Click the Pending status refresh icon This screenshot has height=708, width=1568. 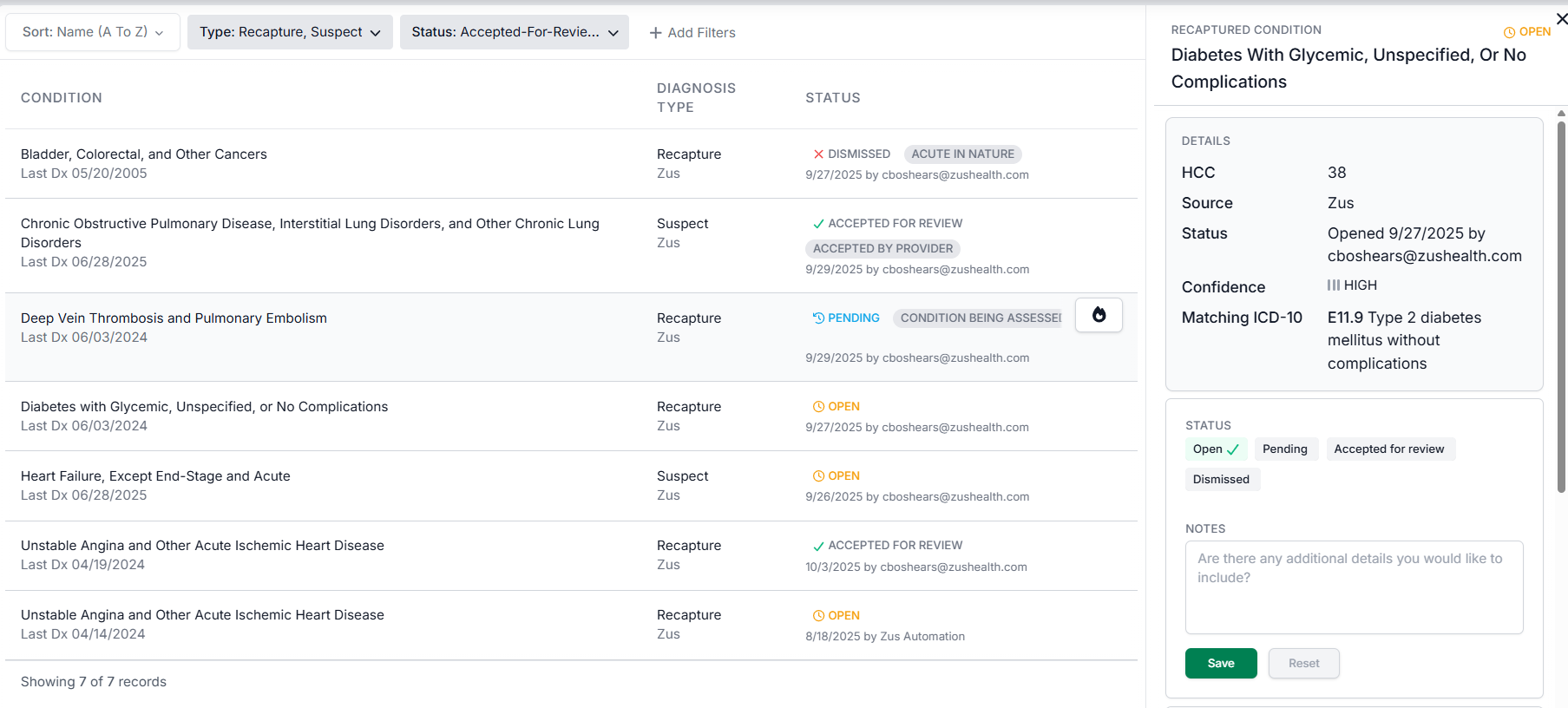point(818,318)
